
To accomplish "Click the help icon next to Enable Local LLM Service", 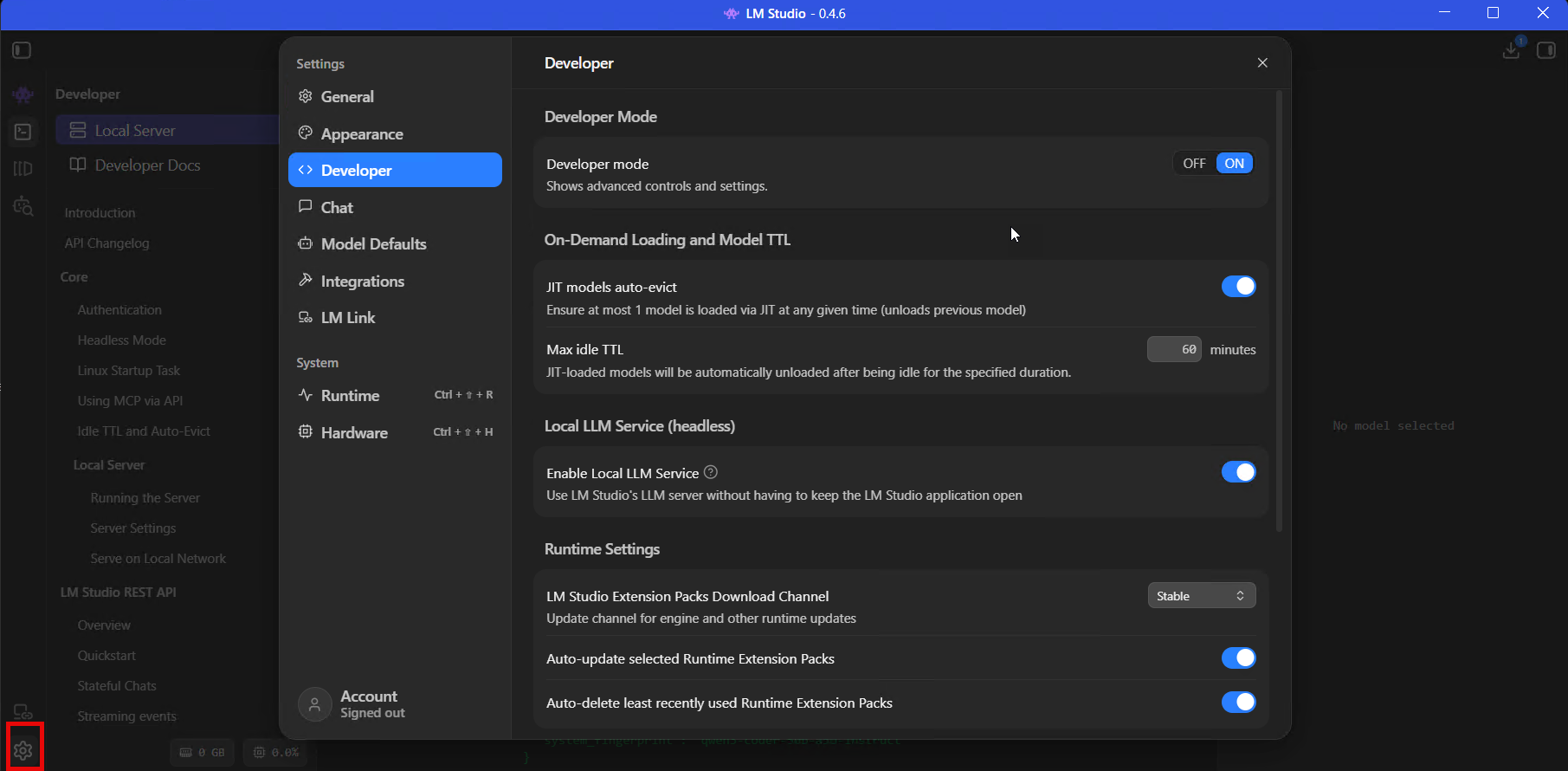I will [x=711, y=472].
